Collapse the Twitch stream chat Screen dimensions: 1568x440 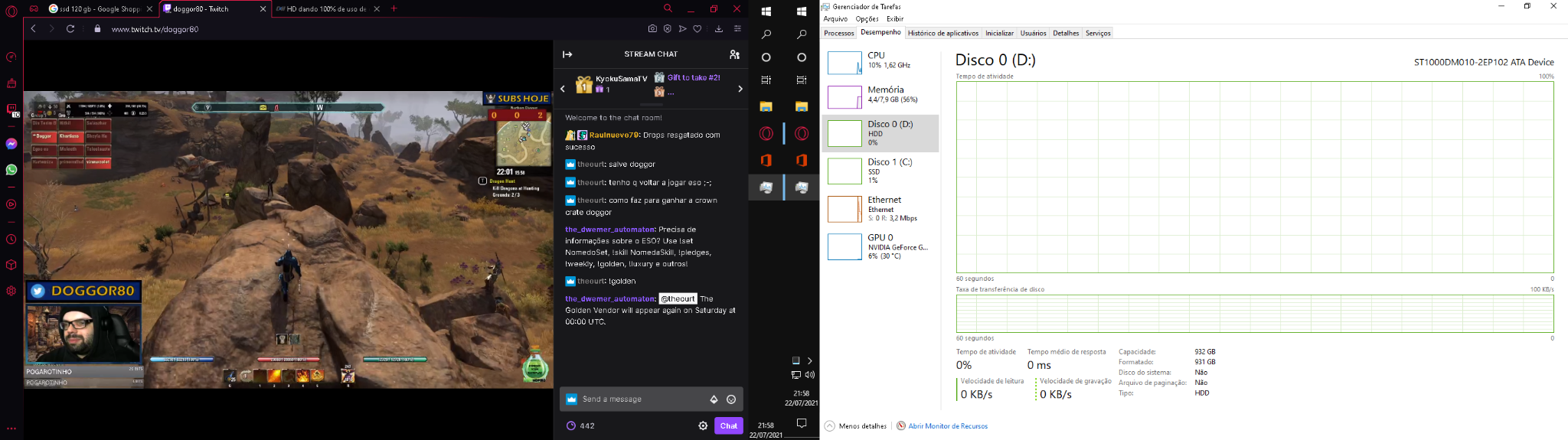pos(567,54)
